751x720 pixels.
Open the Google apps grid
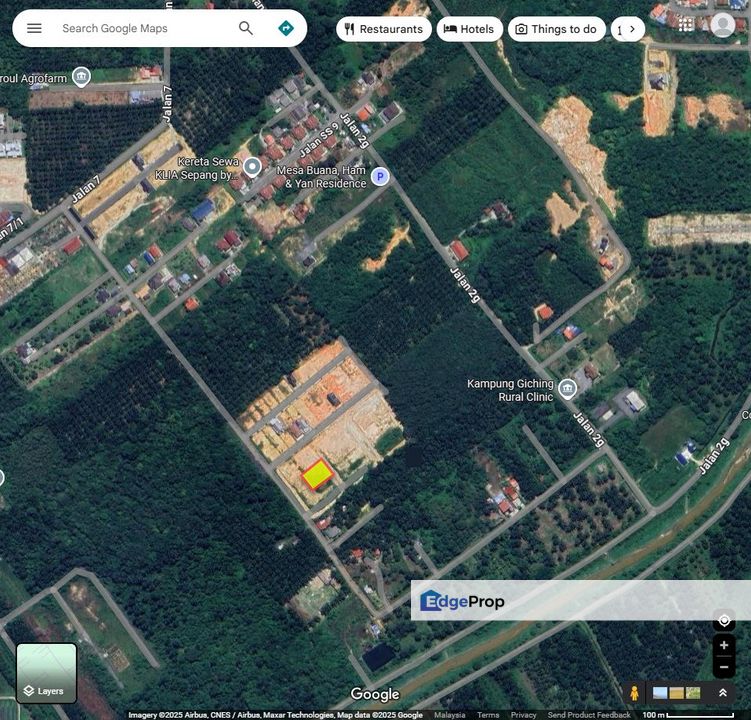tap(686, 24)
